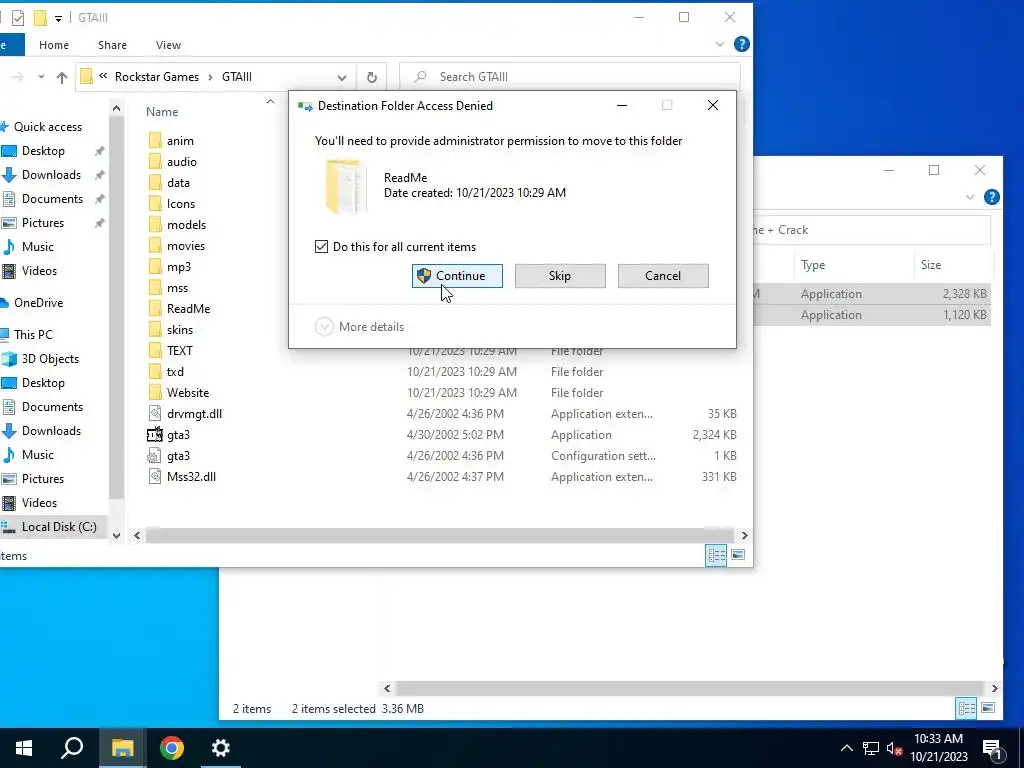Cancel the access denied dialog

pyautogui.click(x=663, y=276)
